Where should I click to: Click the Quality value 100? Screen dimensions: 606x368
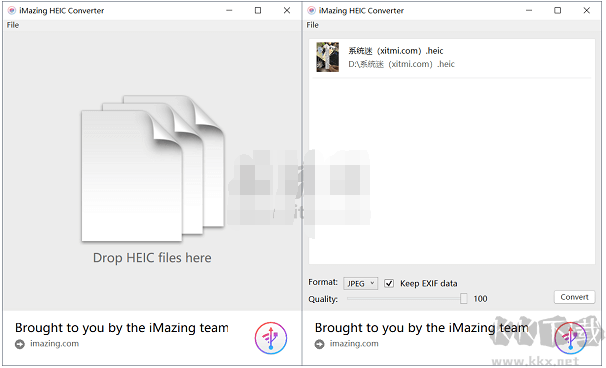(x=480, y=298)
